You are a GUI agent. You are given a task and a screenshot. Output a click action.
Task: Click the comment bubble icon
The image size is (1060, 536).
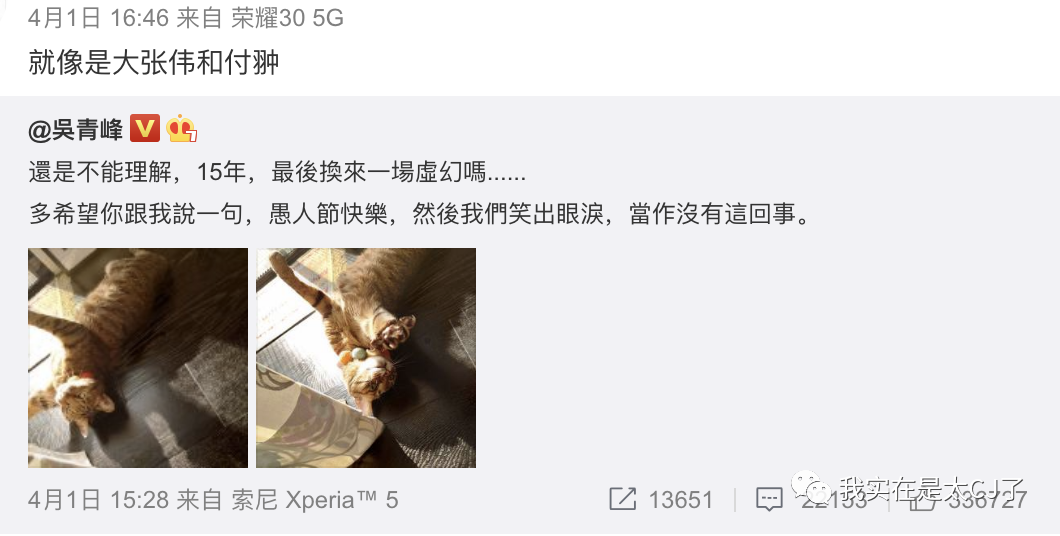point(769,500)
